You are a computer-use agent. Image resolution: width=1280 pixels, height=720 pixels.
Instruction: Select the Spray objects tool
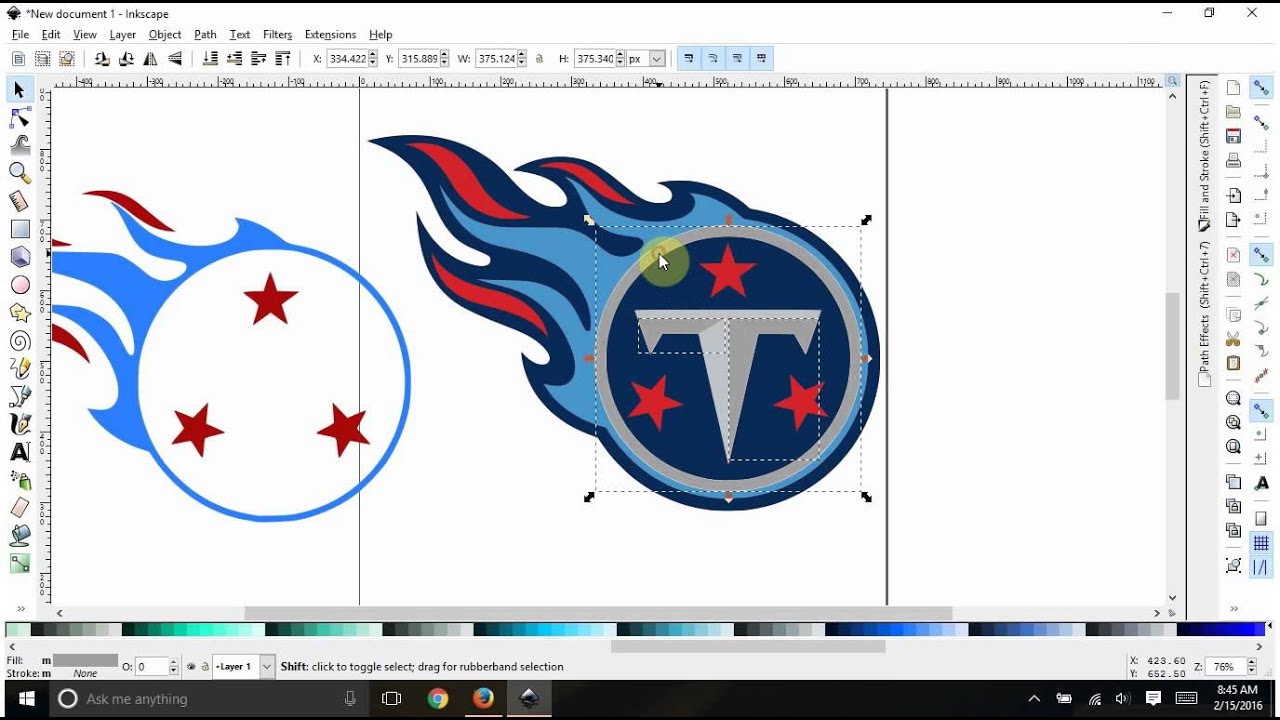tap(19, 480)
